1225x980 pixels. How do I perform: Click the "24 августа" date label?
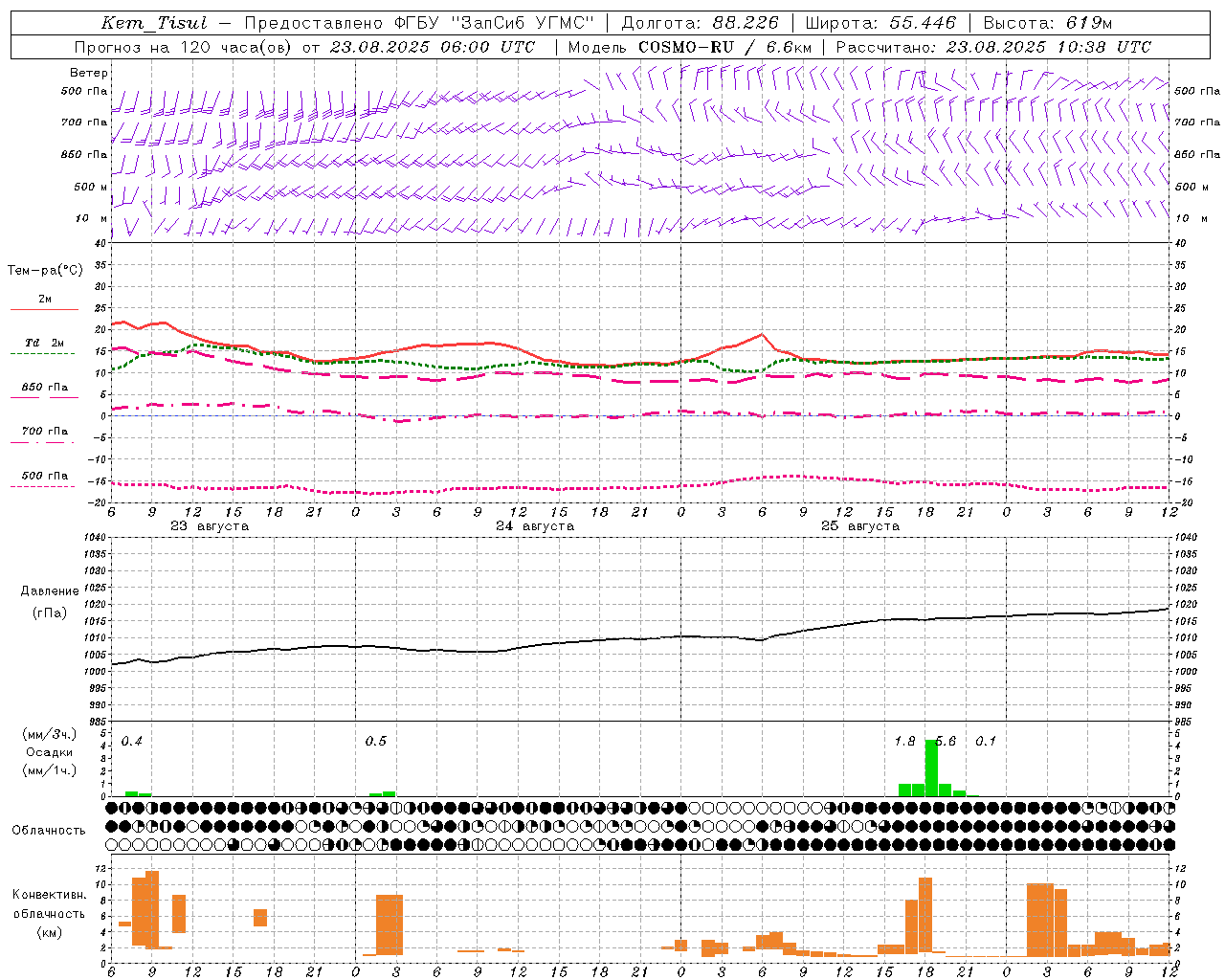(535, 526)
